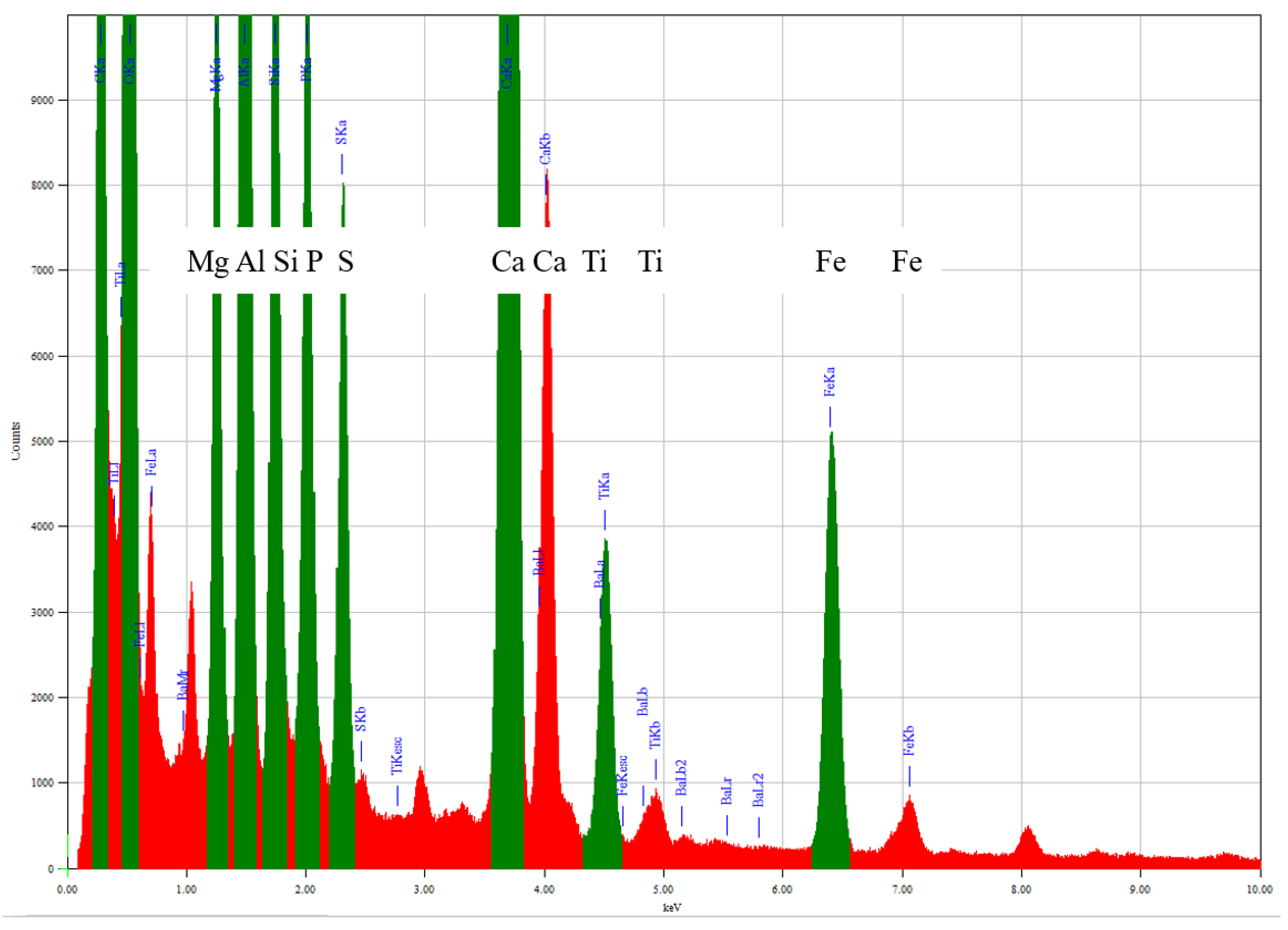The image size is (1288, 930).
Task: Select the TiKb marker label
Action: [655, 735]
